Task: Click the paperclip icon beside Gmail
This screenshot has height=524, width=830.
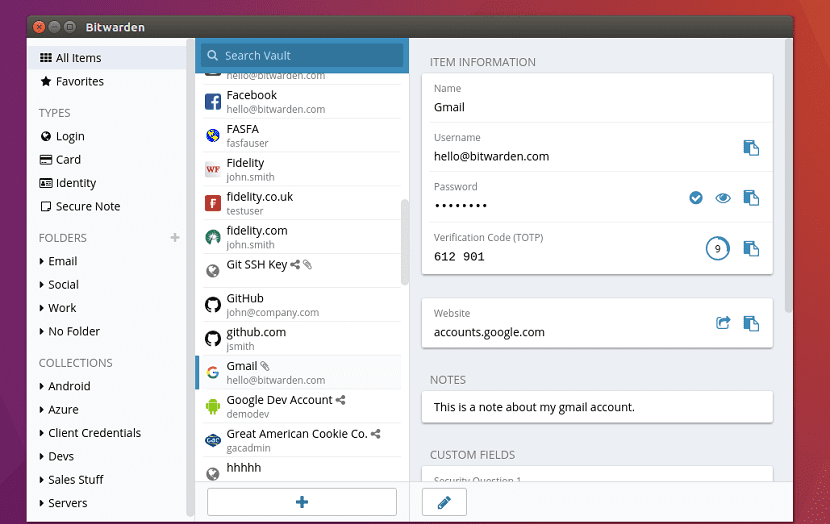Action: 265,366
